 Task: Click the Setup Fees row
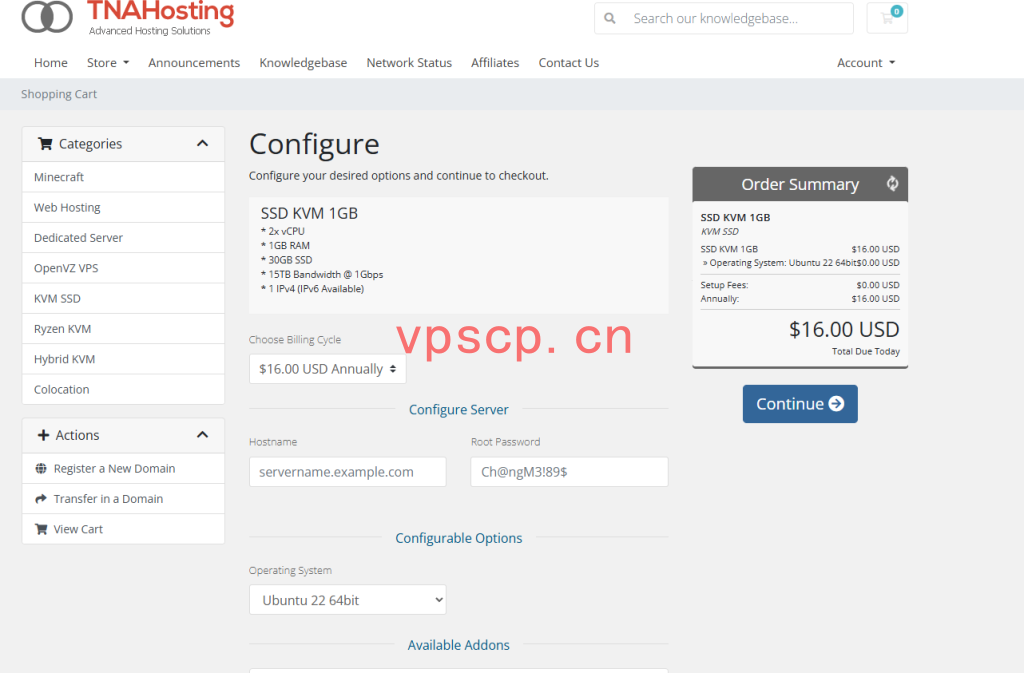click(x=800, y=285)
